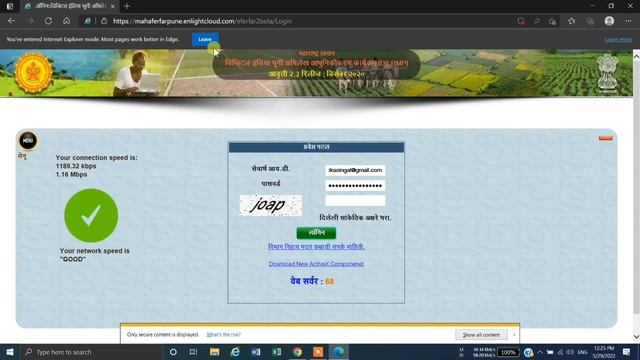Open the Settings and more menu

point(628,21)
